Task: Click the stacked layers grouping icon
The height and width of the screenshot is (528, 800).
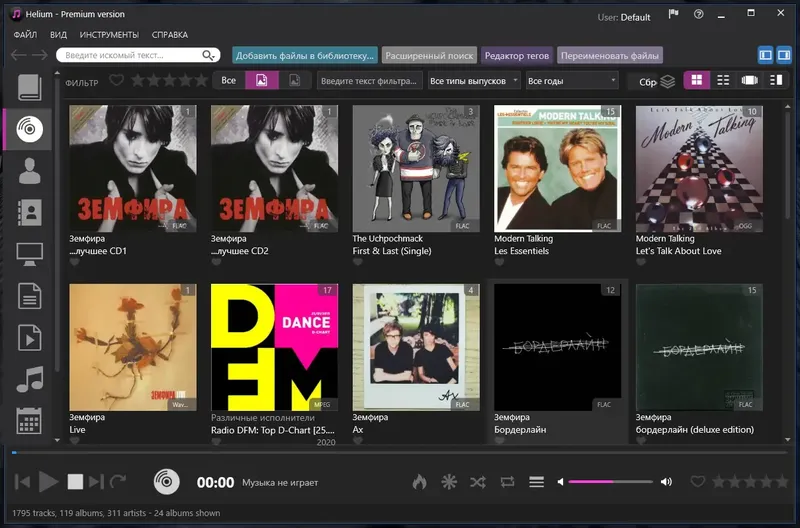Action: (x=668, y=81)
